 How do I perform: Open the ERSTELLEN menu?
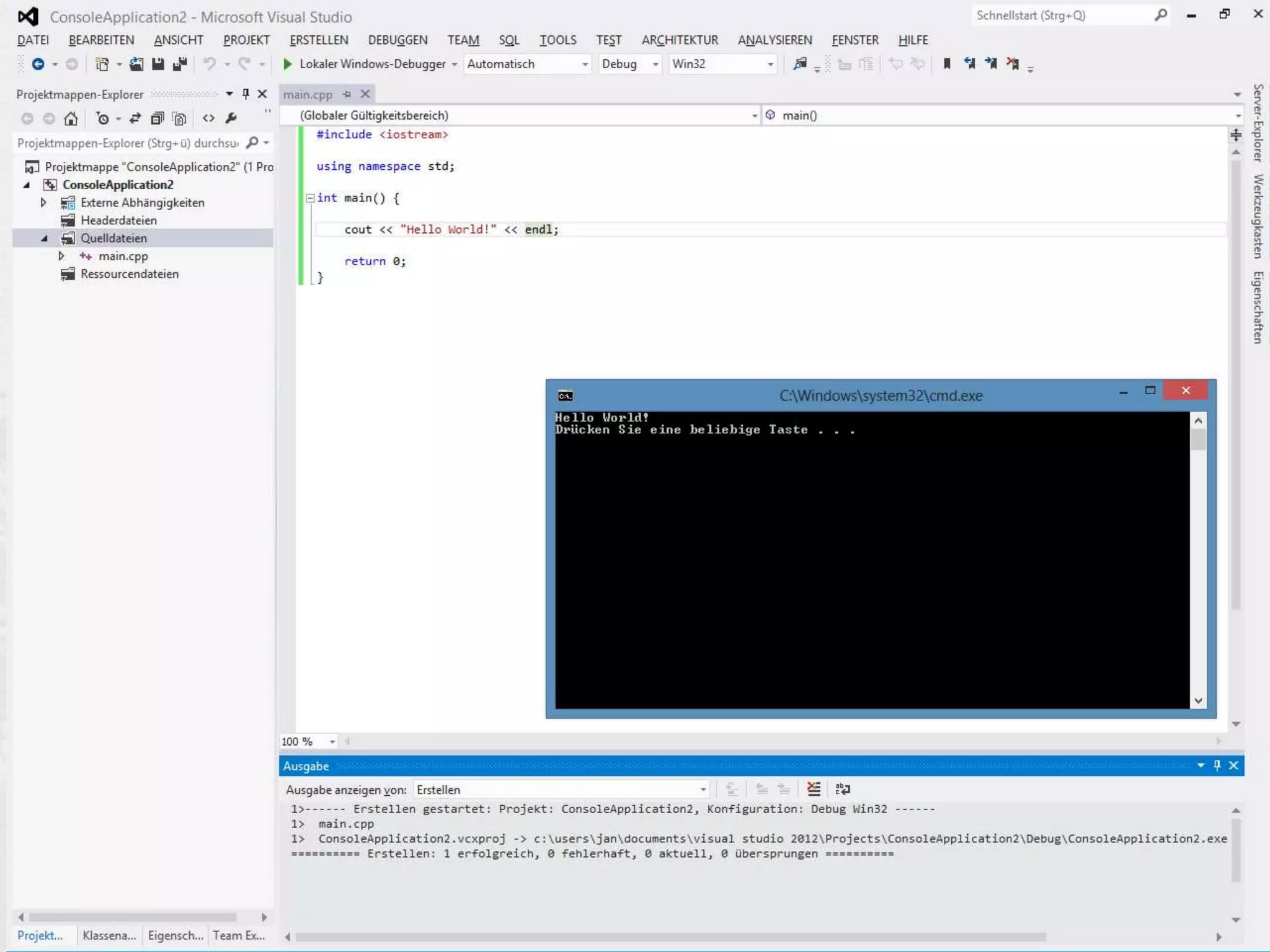[x=319, y=40]
